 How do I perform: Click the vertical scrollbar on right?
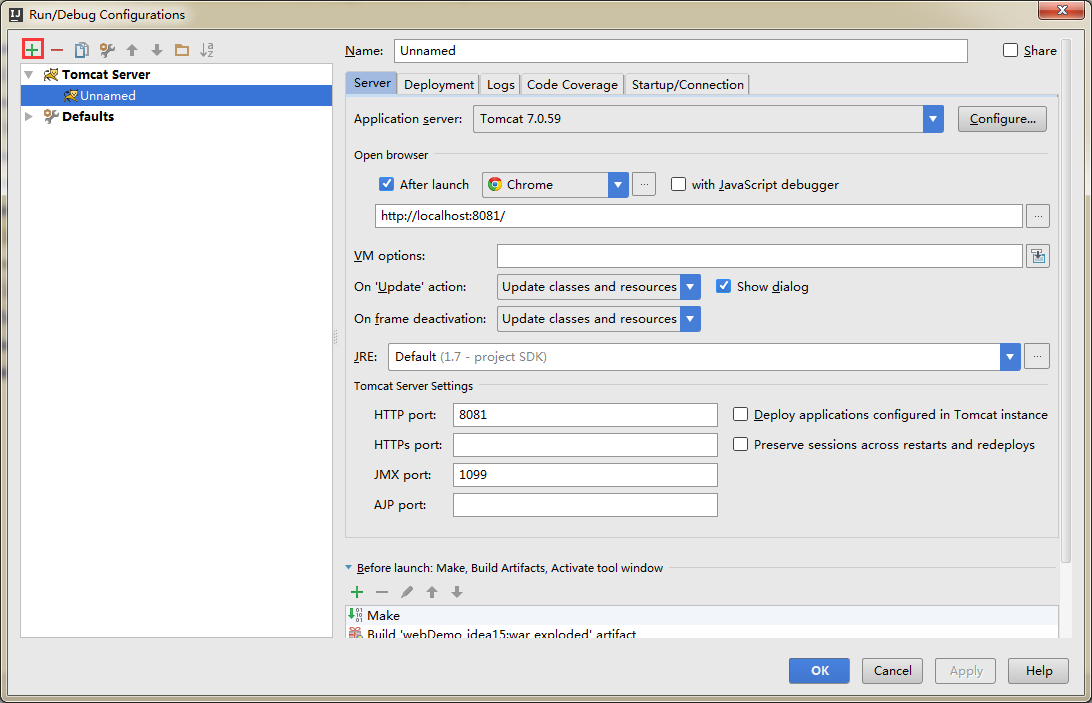click(1066, 300)
